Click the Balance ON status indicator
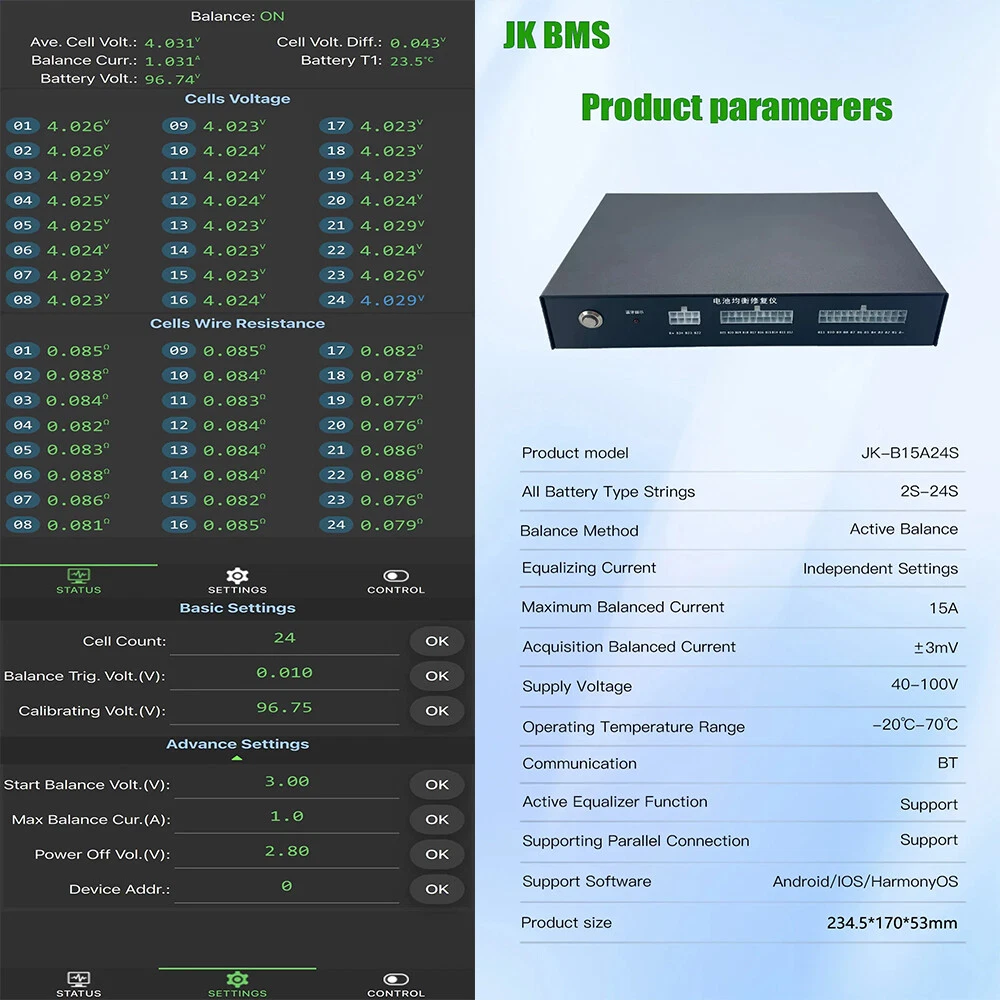 272,16
